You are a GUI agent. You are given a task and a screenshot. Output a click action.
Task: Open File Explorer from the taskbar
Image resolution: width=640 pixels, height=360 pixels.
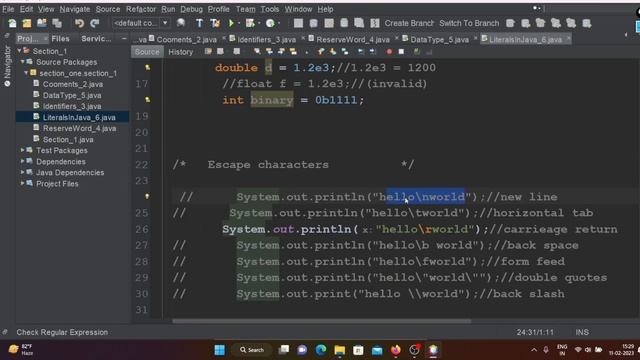pyautogui.click(x=340, y=350)
